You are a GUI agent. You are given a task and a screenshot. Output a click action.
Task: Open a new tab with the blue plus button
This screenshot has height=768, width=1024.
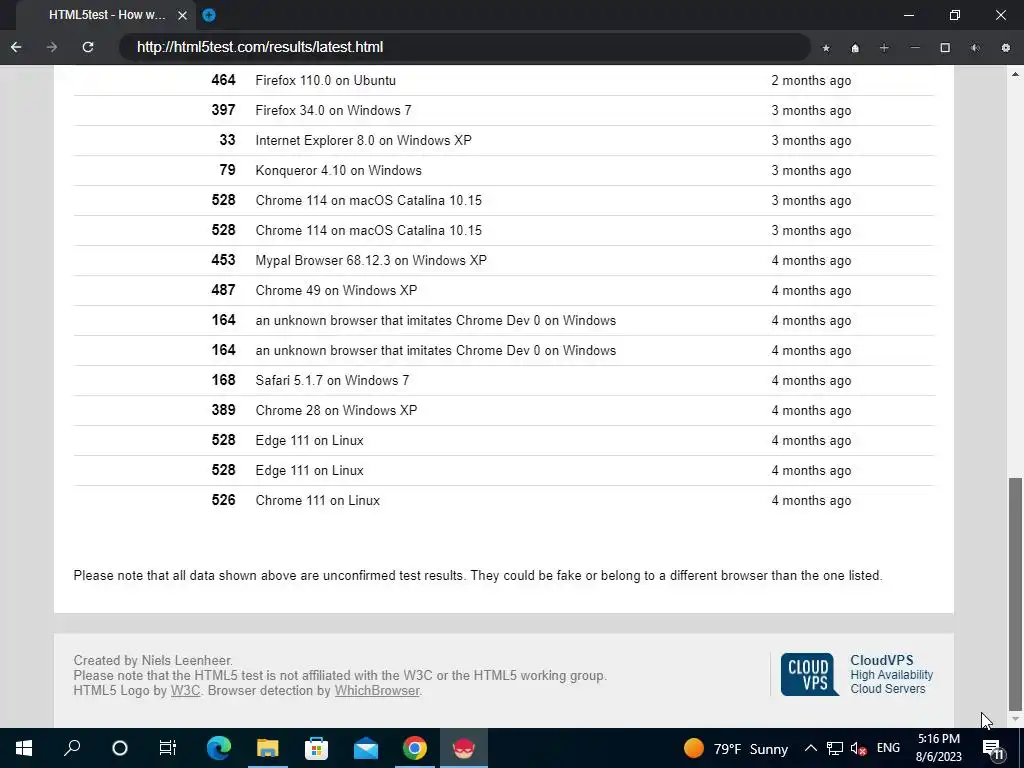(x=209, y=14)
